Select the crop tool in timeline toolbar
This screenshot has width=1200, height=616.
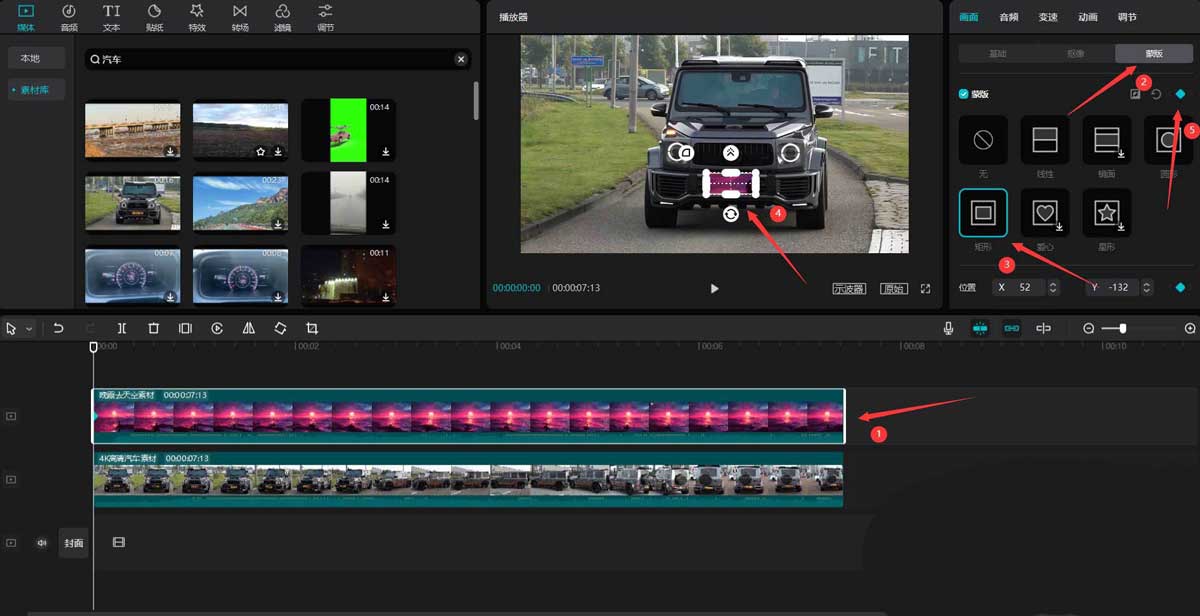click(x=312, y=328)
